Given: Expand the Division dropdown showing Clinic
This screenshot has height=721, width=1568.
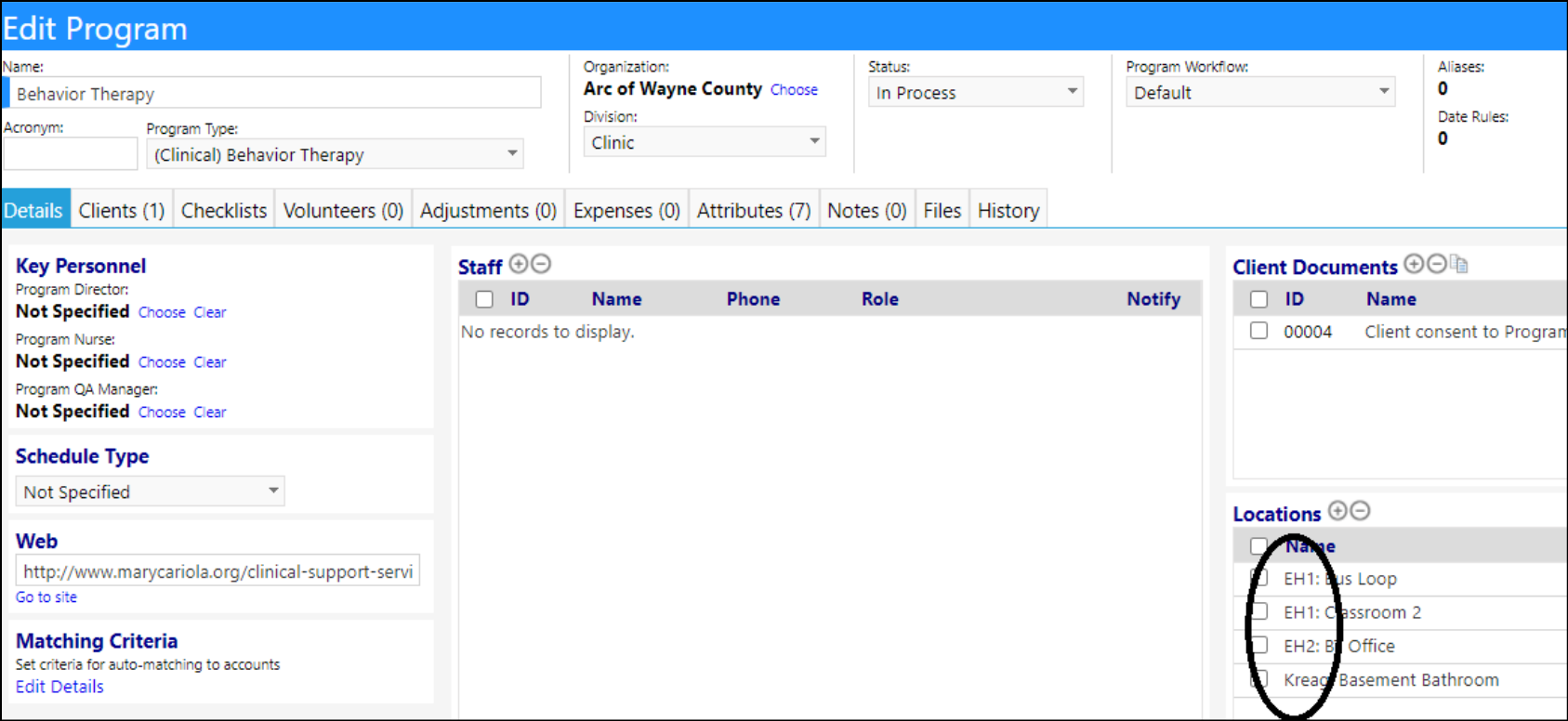Looking at the screenshot, I should coord(705,142).
